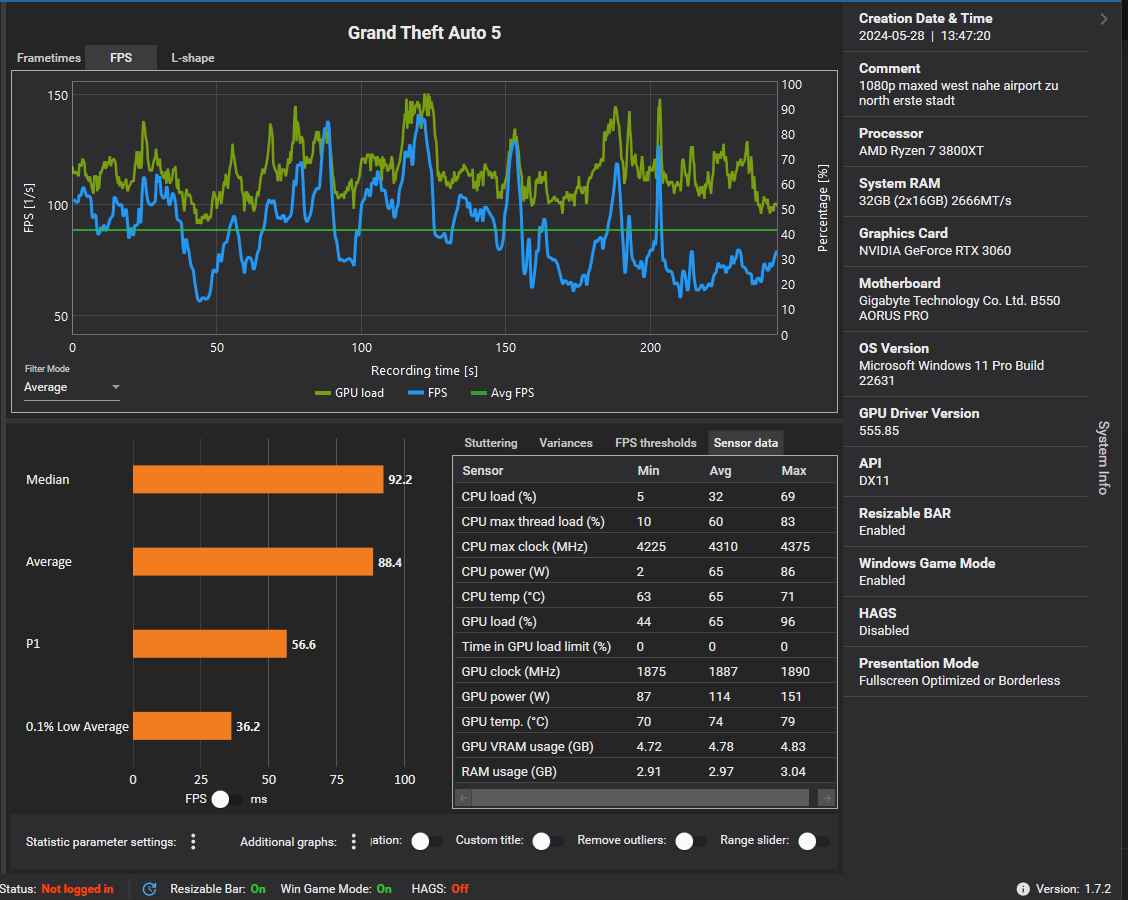Image resolution: width=1128 pixels, height=900 pixels.
Task: Toggle GPU load legend entry
Action: [350, 393]
